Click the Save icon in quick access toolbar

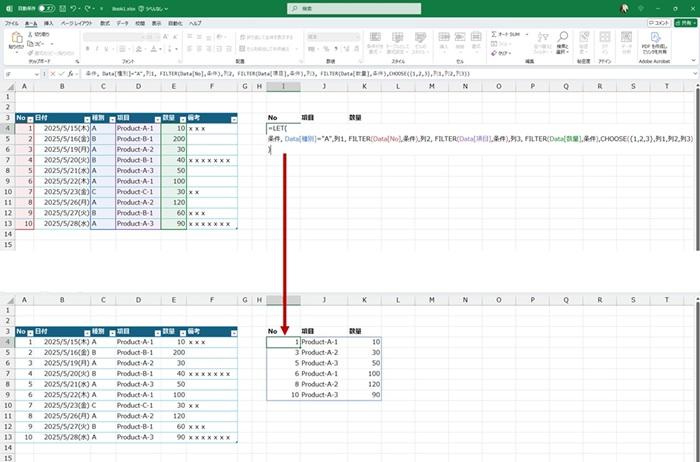(x=62, y=7)
